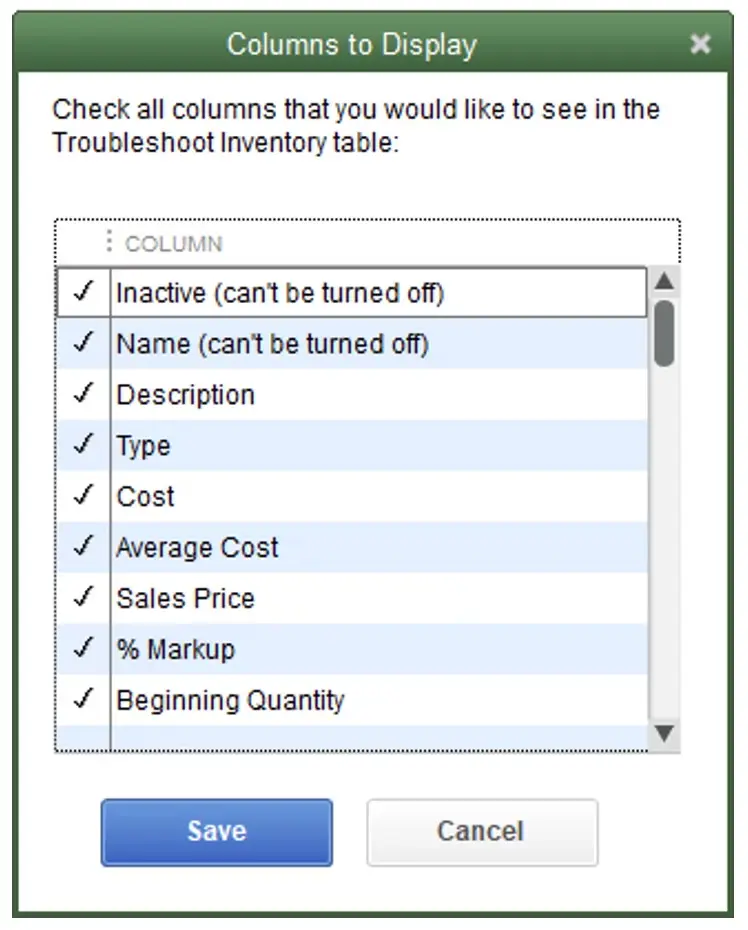Toggle the Type column checkmark
Screen dimensions: 748x930
pos(84,445)
